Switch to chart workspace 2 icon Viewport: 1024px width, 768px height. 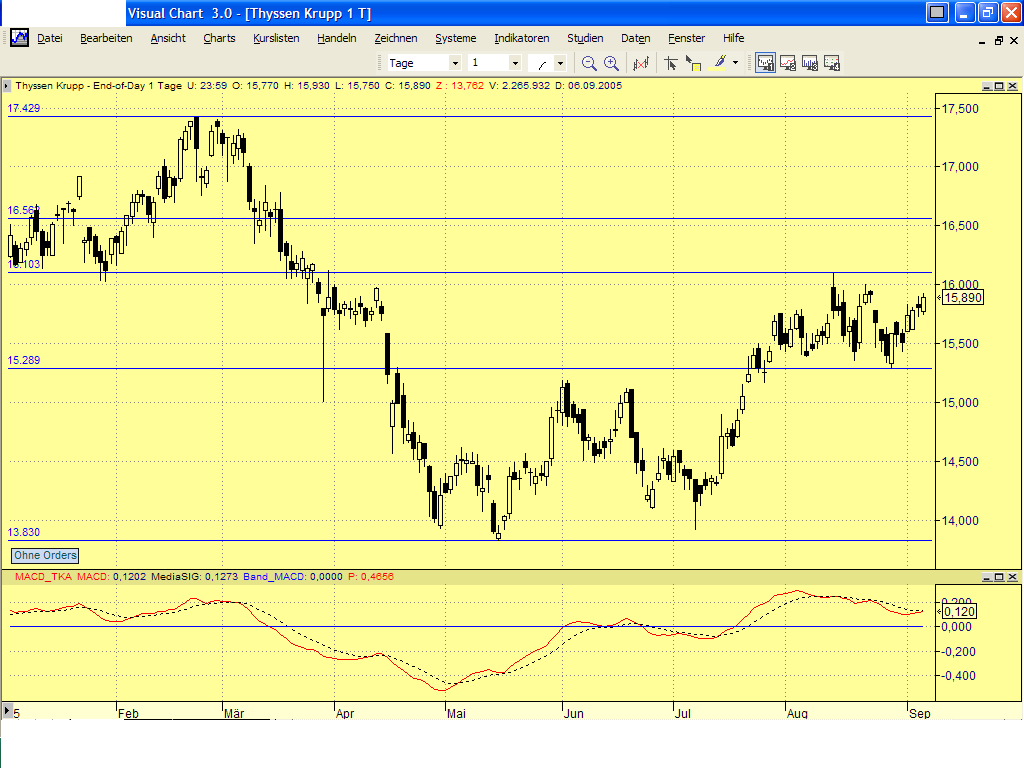click(x=788, y=62)
